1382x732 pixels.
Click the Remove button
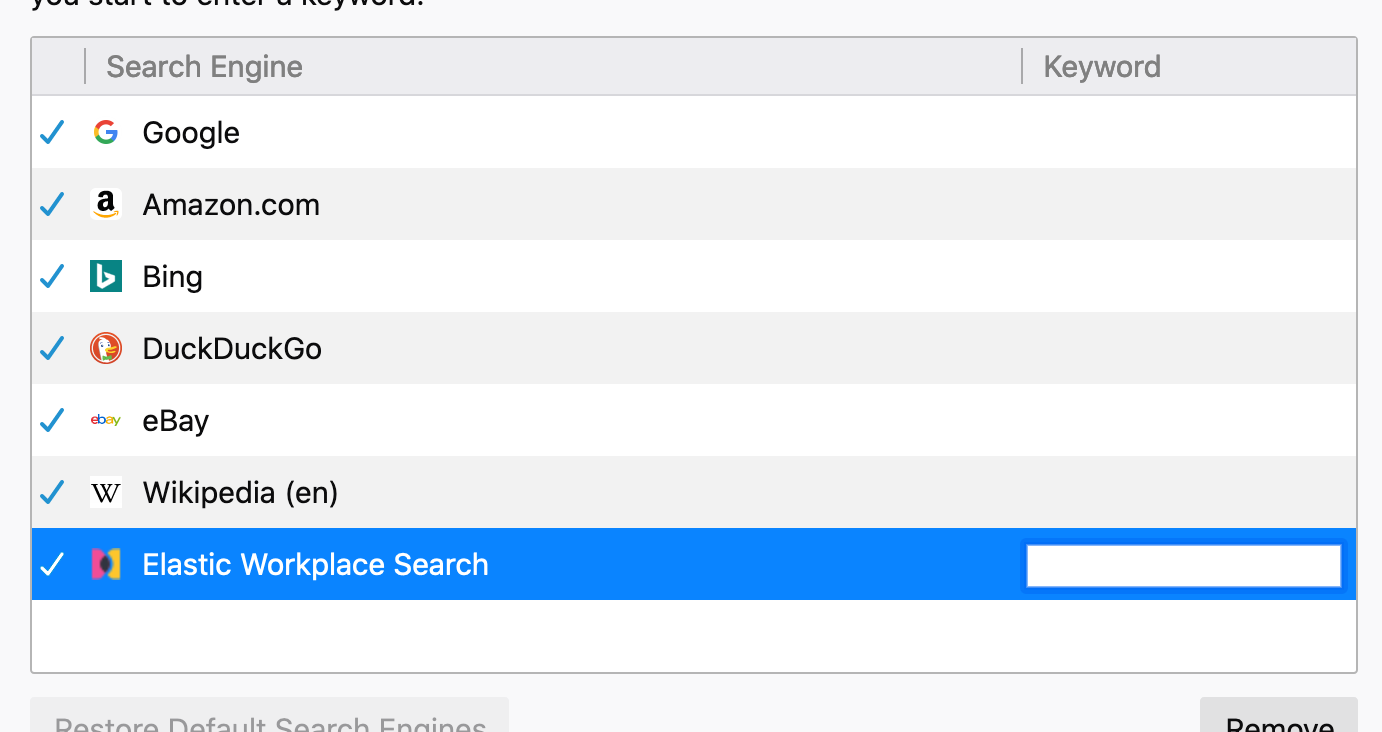pos(1278,722)
